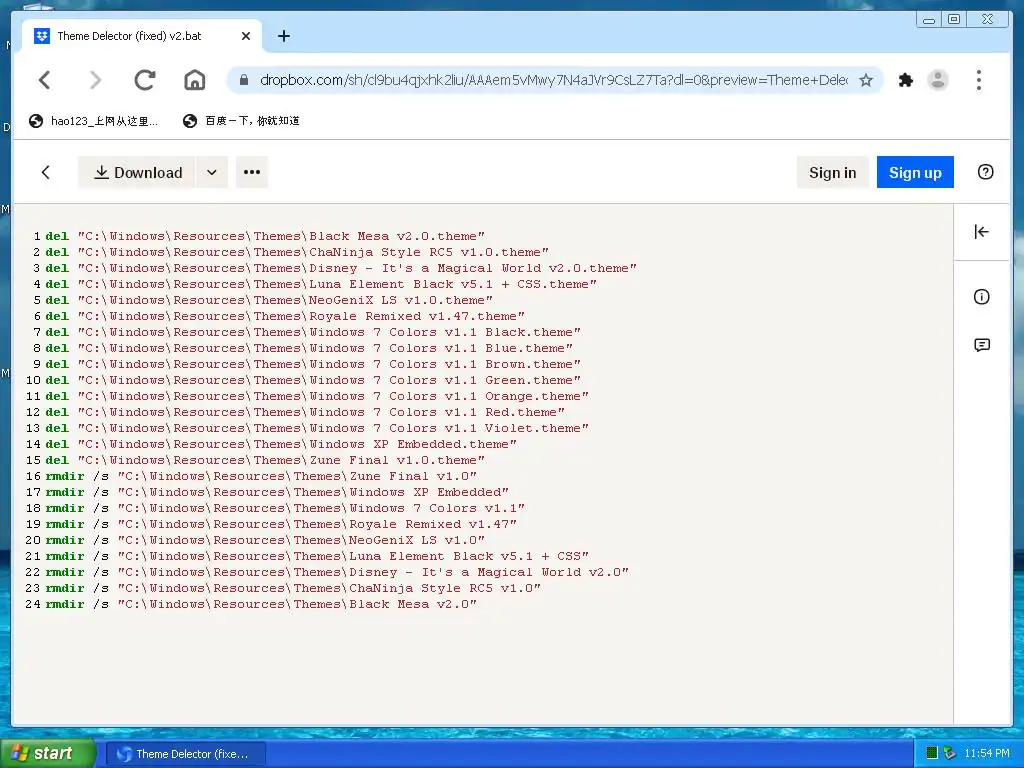This screenshot has width=1024, height=768.
Task: Click line 22 rmdir Disney Magical World v2.0
Action: click(x=336, y=572)
